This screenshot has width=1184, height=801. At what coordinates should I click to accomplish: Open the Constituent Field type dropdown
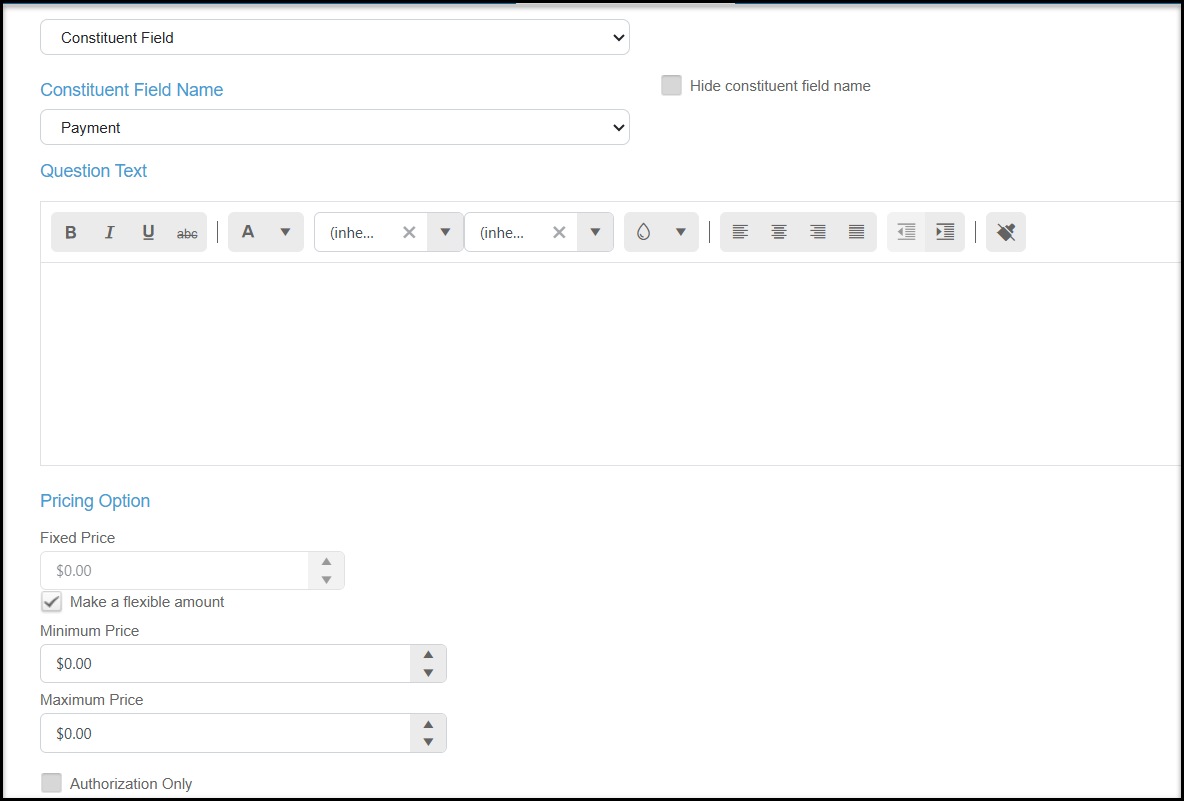(x=335, y=37)
